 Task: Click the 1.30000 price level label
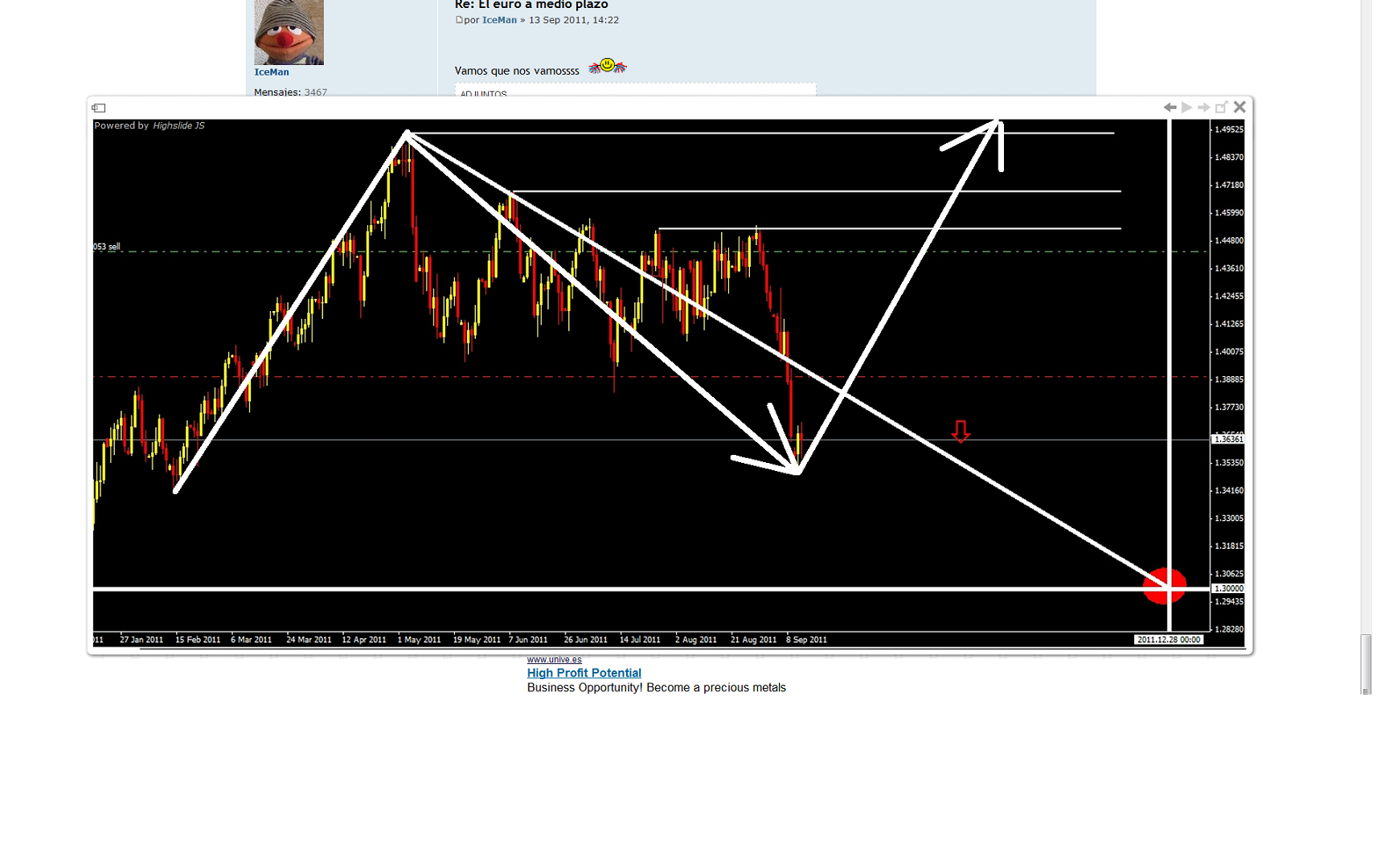[1227, 589]
